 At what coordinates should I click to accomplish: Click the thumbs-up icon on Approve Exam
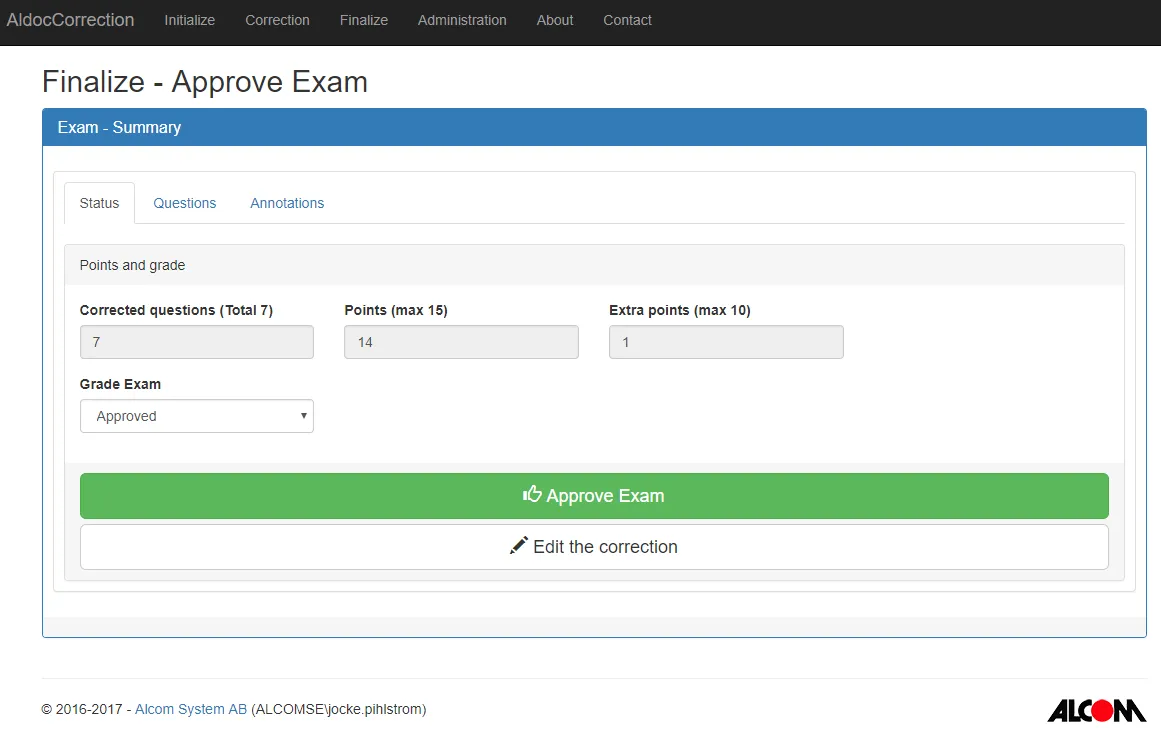pyautogui.click(x=532, y=494)
